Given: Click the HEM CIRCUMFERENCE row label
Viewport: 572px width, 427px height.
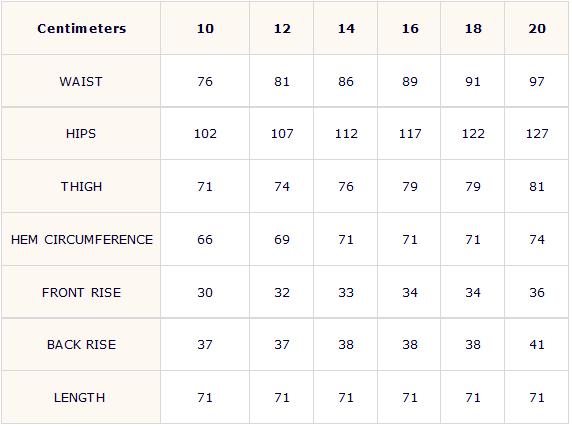Looking at the screenshot, I should click(82, 240).
